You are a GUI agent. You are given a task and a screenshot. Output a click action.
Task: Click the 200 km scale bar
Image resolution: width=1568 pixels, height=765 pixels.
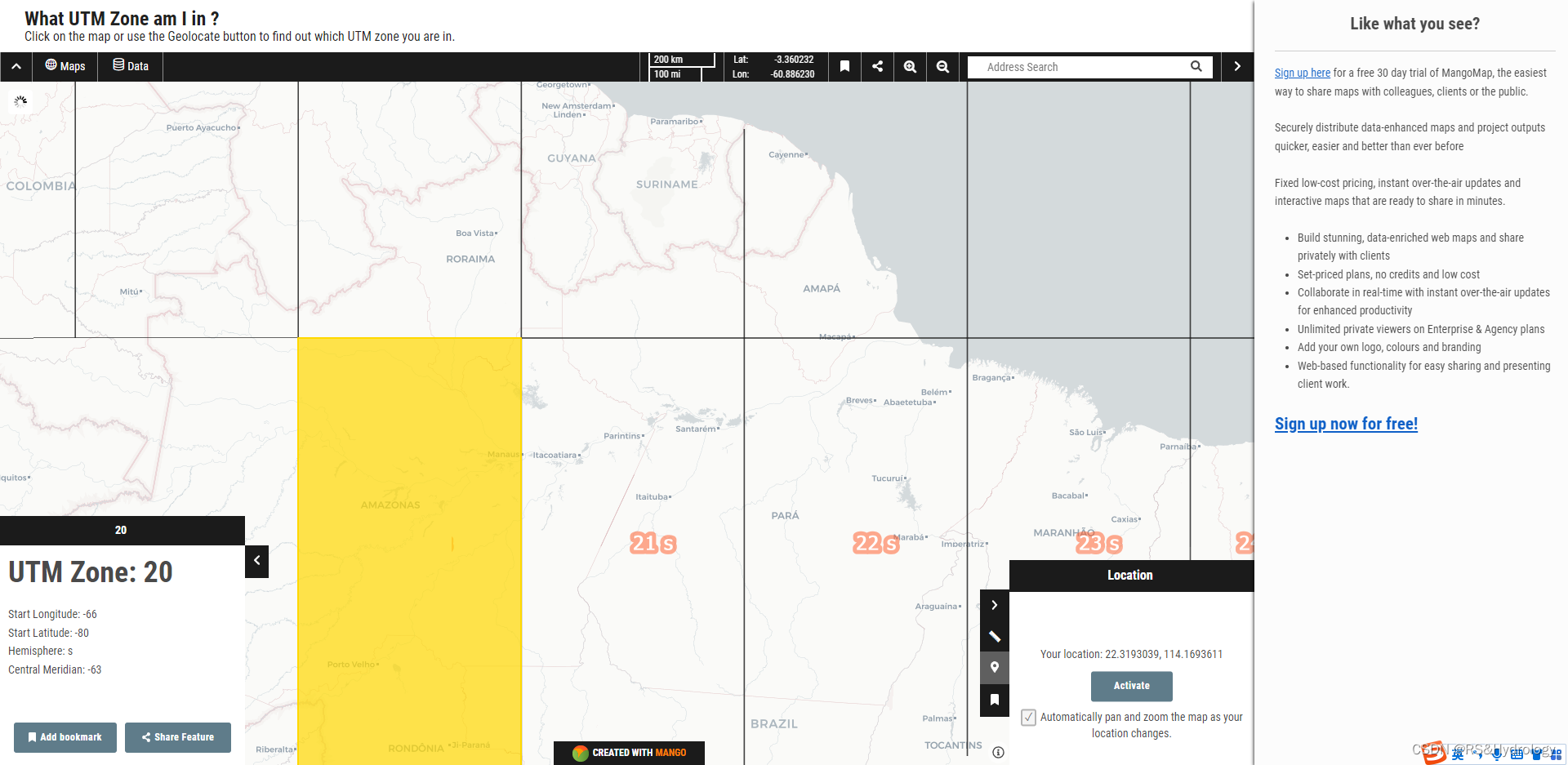click(x=682, y=60)
